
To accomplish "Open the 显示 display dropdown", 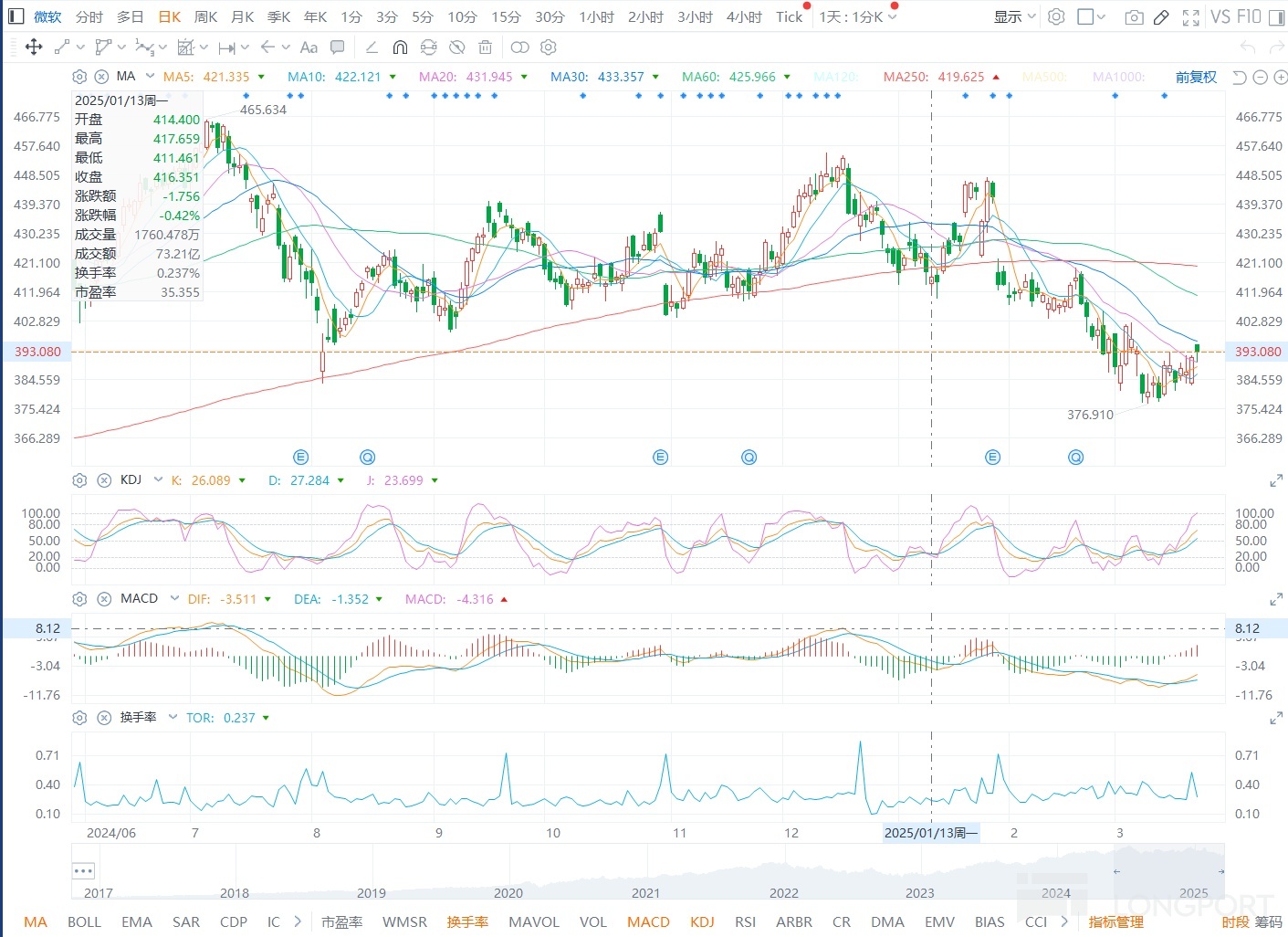I will click(x=1014, y=16).
